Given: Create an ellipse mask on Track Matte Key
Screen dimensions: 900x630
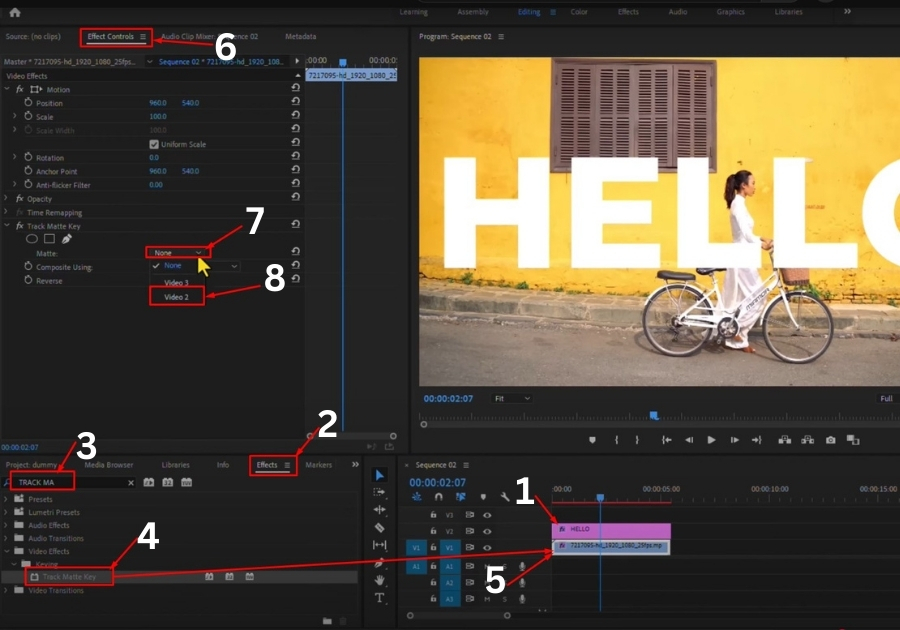Looking at the screenshot, I should coord(32,239).
